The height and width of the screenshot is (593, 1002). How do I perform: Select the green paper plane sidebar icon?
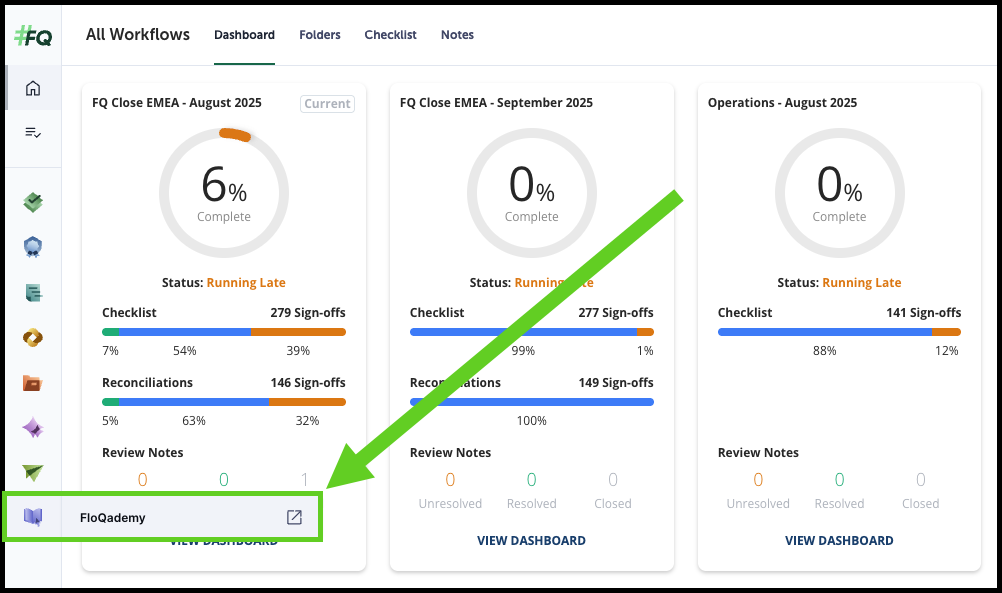pos(33,472)
